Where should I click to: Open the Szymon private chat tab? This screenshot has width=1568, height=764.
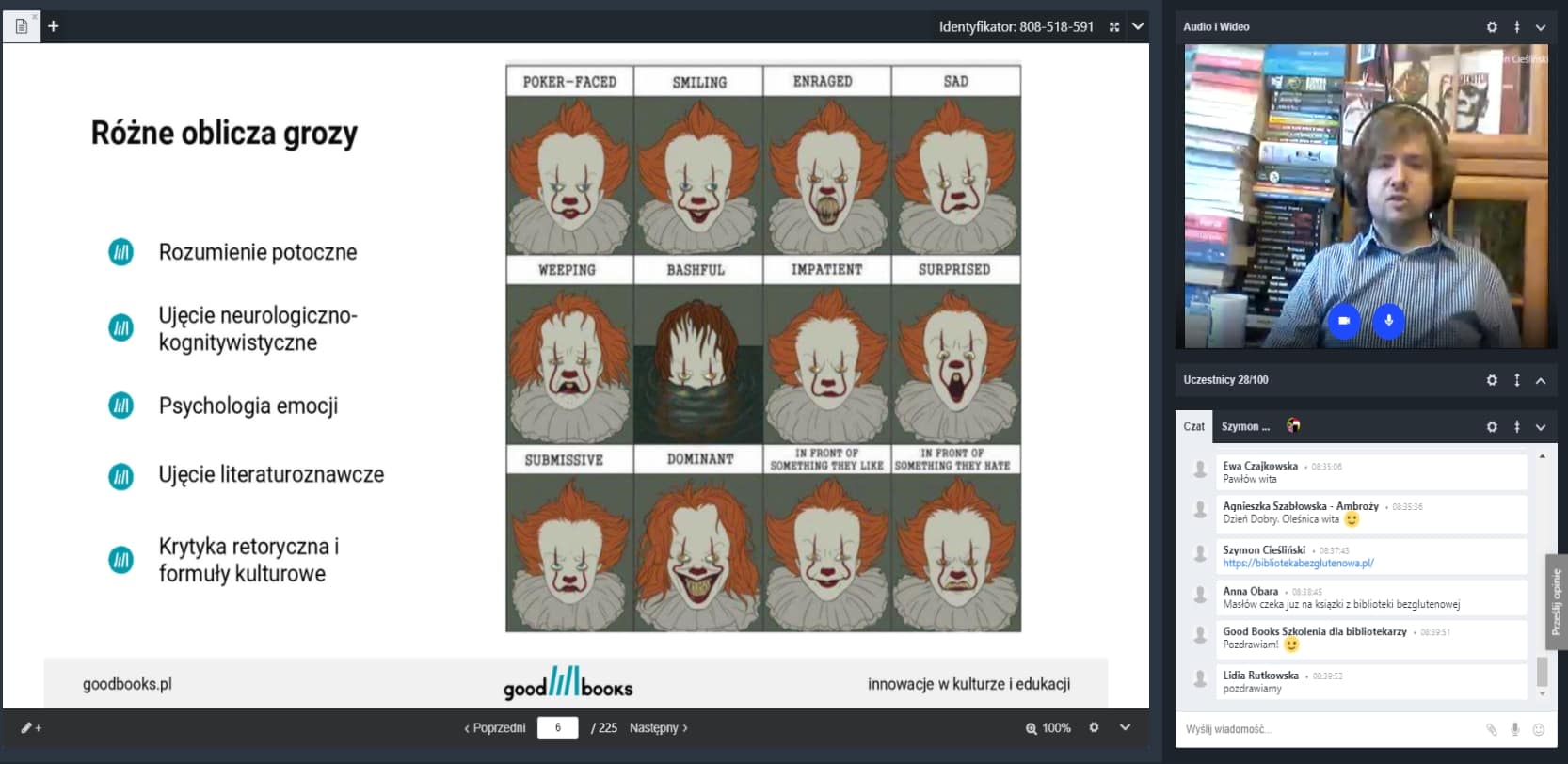pyautogui.click(x=1245, y=426)
